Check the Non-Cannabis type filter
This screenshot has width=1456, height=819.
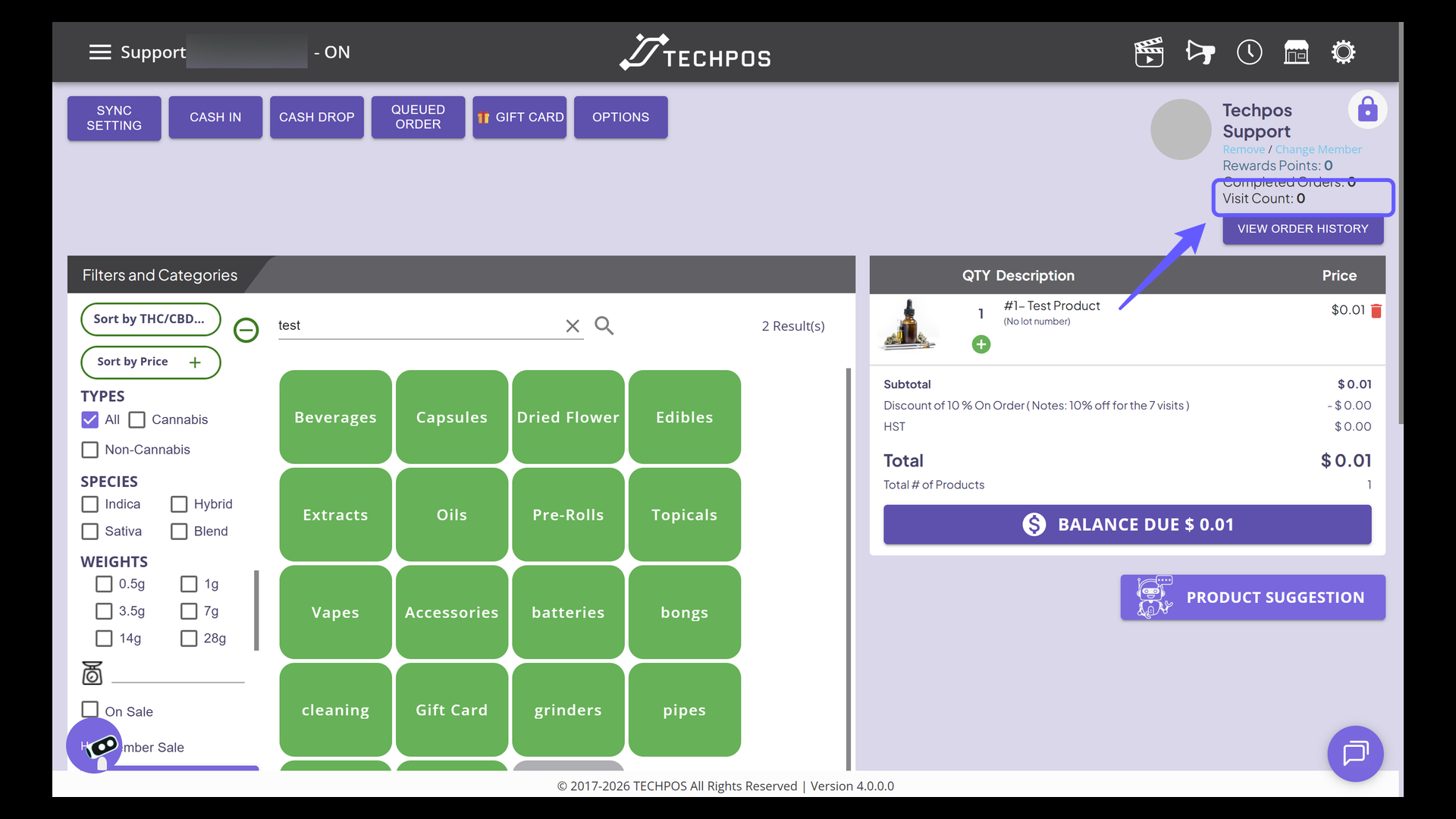(89, 449)
